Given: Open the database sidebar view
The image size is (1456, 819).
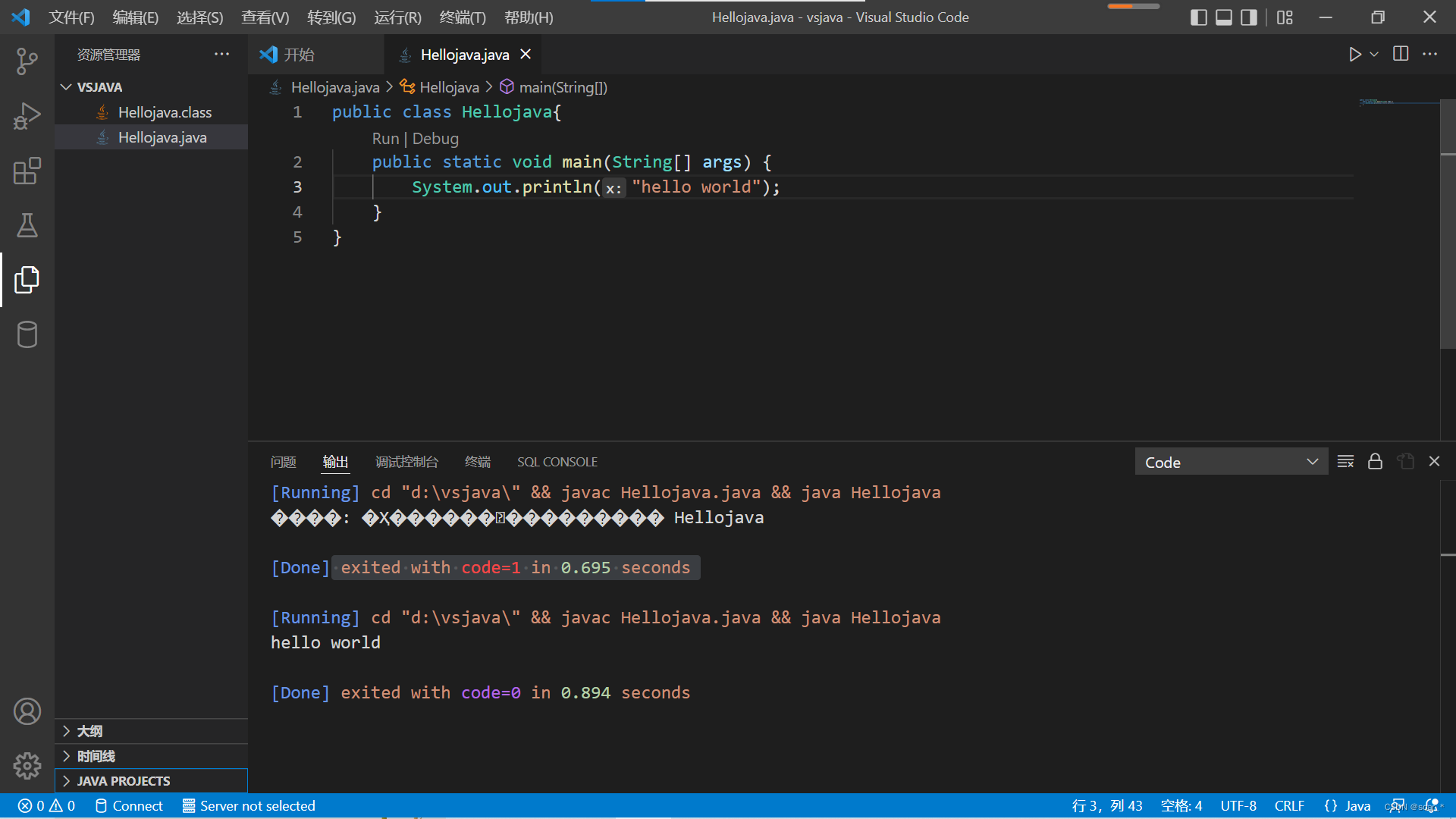Looking at the screenshot, I should 27,334.
